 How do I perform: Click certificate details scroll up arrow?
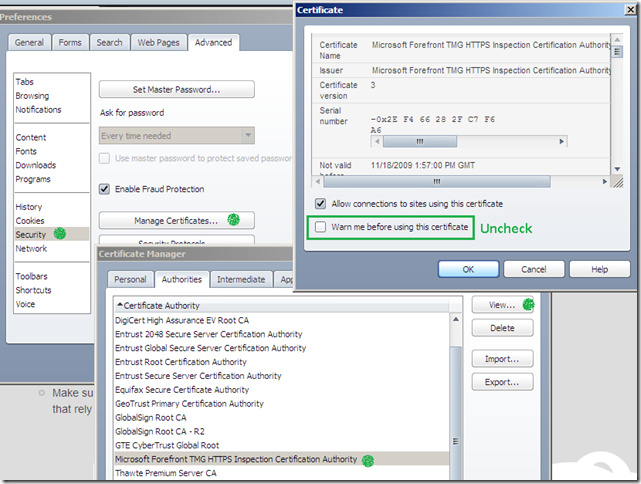(x=617, y=40)
